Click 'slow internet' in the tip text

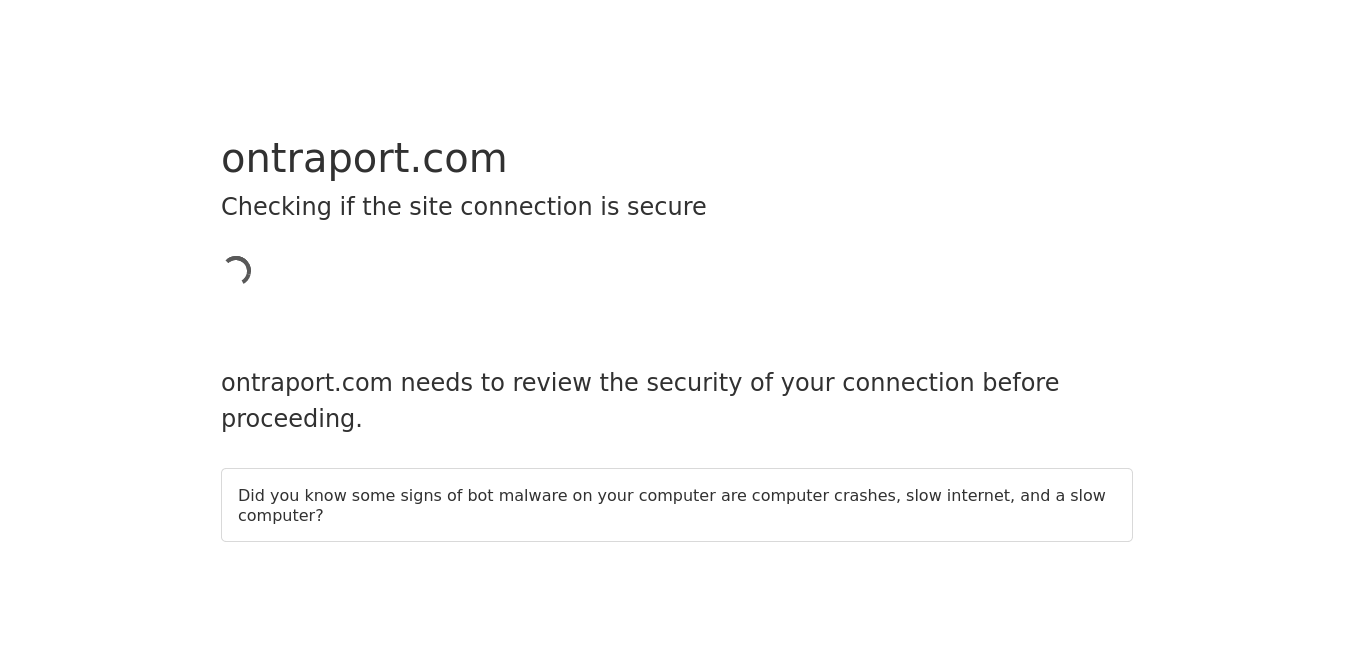960,496
